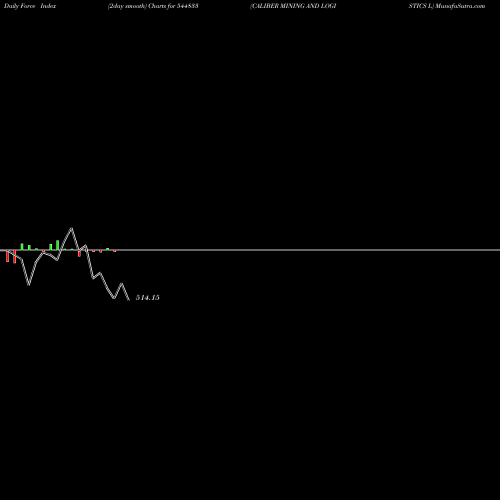Click the '(2day smooth) Charts for 544833' text
500x500 pixels.
pos(153,6)
